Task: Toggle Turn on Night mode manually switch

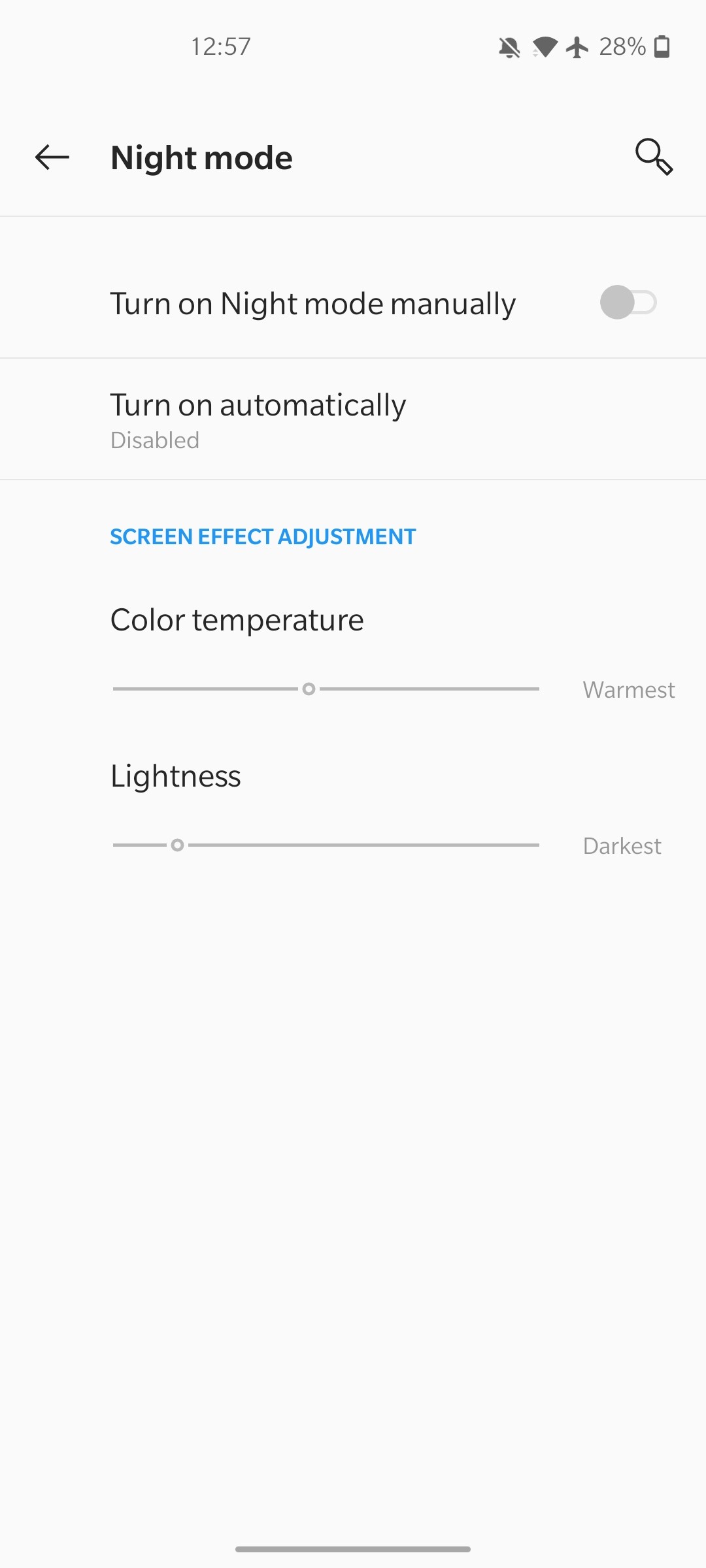Action: click(x=628, y=302)
